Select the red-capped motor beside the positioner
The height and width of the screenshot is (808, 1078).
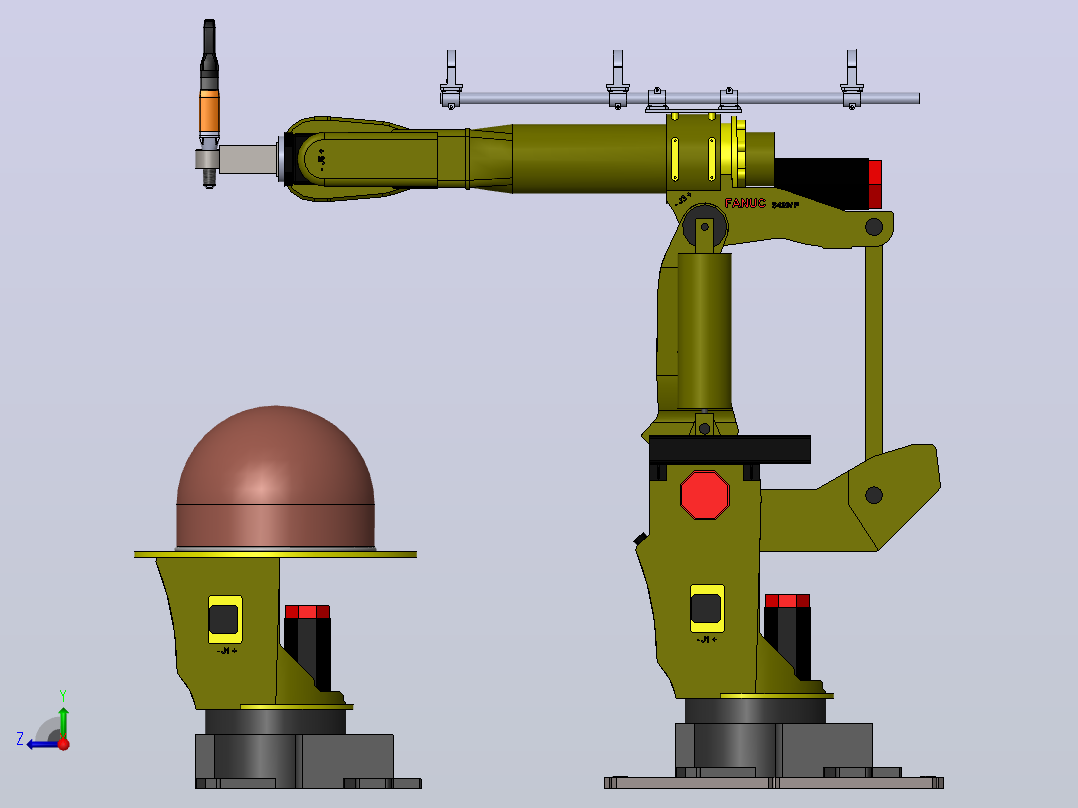(307, 648)
